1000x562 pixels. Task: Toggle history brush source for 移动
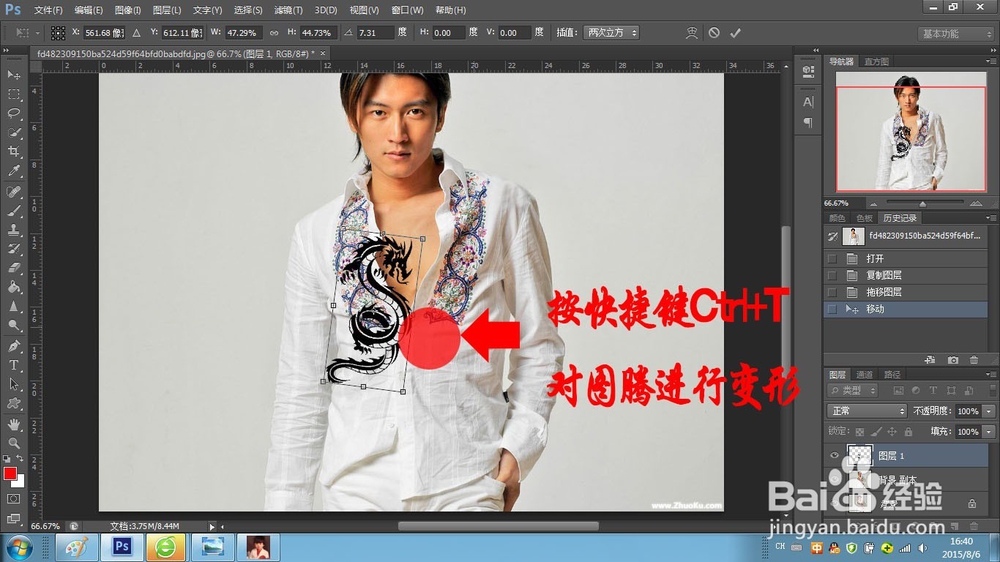(x=832, y=309)
